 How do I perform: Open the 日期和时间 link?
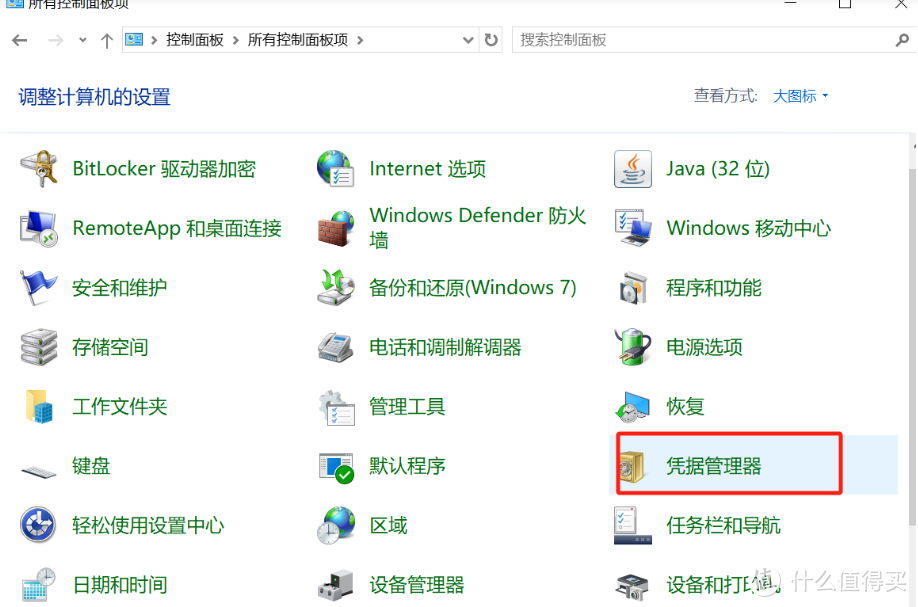pos(119,584)
